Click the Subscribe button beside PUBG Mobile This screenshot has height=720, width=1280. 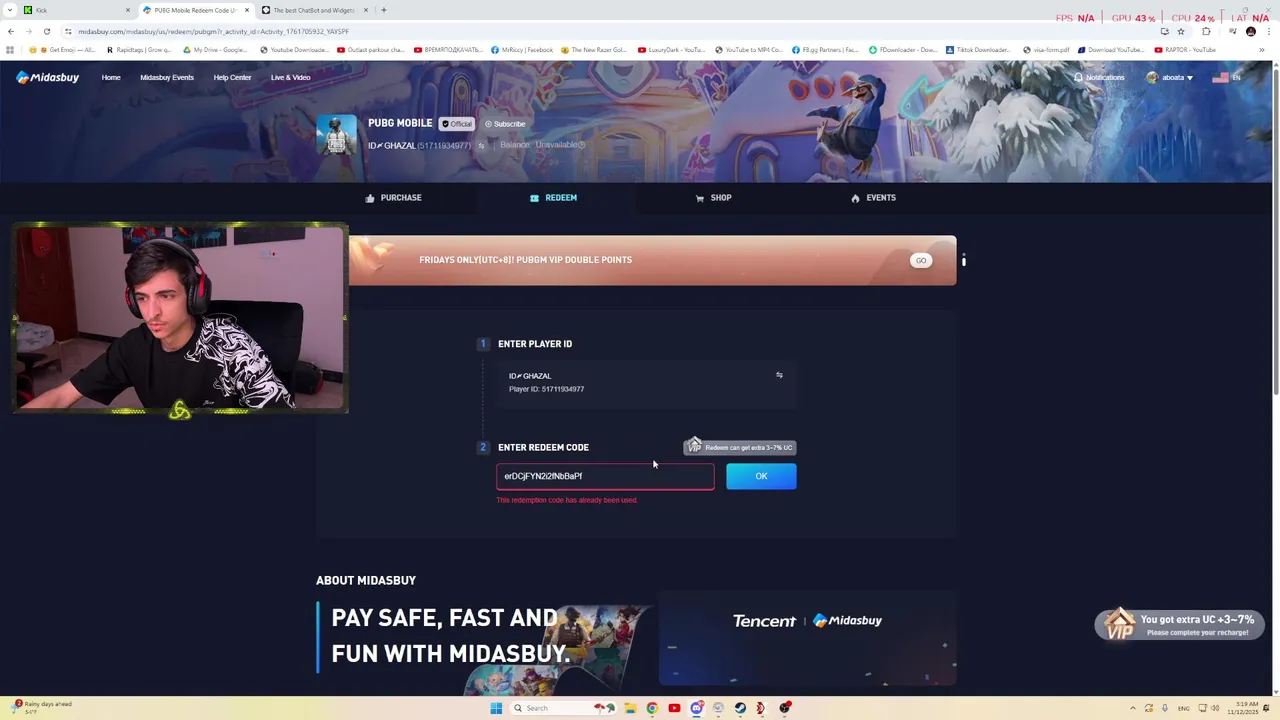point(505,124)
